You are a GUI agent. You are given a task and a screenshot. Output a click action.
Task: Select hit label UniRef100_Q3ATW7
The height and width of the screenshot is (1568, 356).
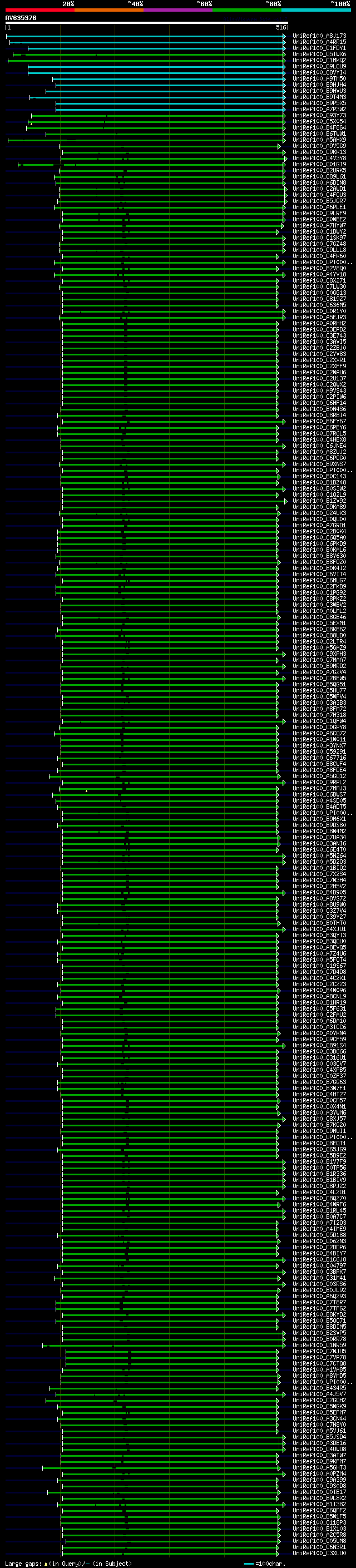click(x=319, y=1455)
